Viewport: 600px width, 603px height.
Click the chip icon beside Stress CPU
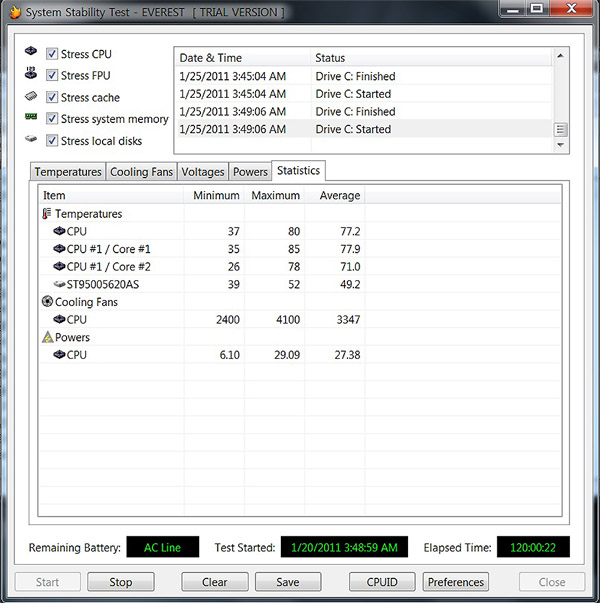pyautogui.click(x=31, y=51)
